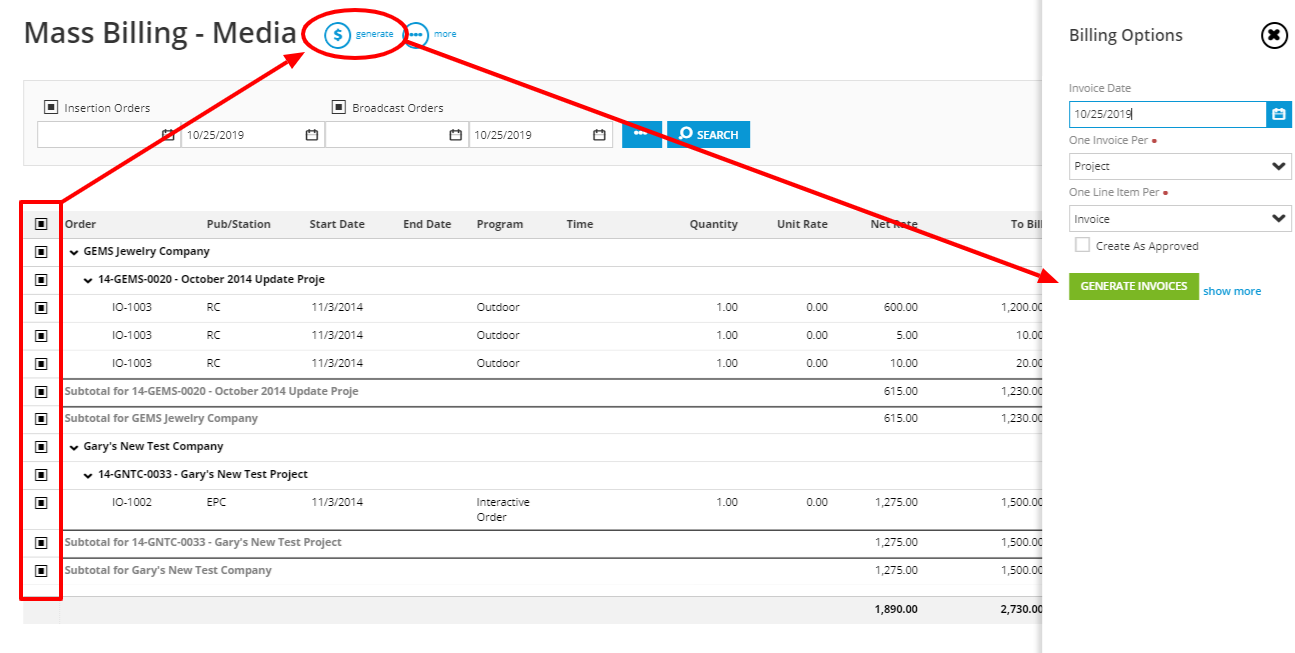This screenshot has width=1295, height=653.
Task: Sort by the Pub/Station column header
Action: click(239, 224)
